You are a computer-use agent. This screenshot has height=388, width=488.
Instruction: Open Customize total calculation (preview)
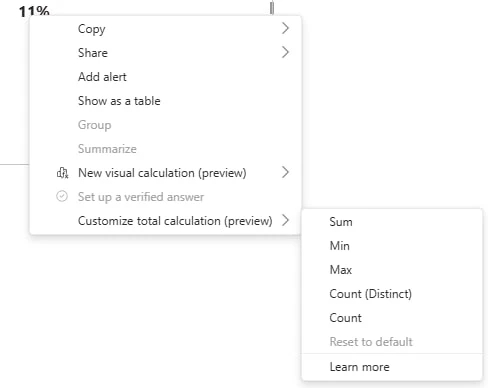pyautogui.click(x=165, y=221)
